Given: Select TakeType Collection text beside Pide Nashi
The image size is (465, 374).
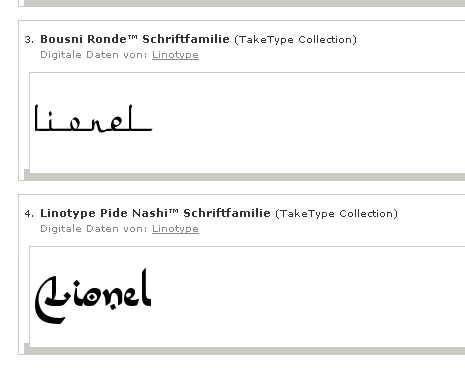Looking at the screenshot, I should [336, 214].
